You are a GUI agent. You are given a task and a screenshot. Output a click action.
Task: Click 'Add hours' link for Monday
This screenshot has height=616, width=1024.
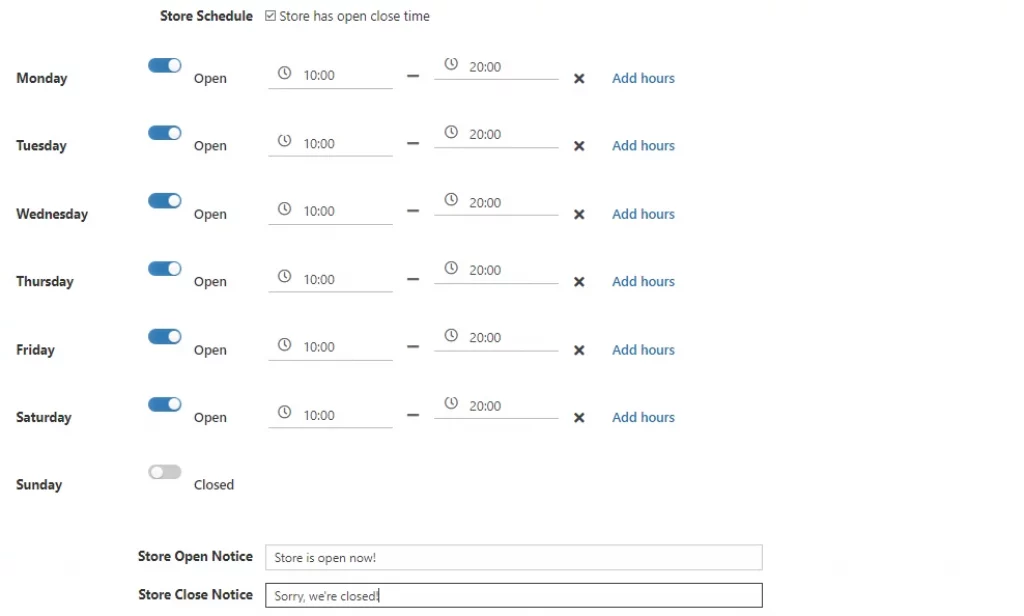[643, 79]
